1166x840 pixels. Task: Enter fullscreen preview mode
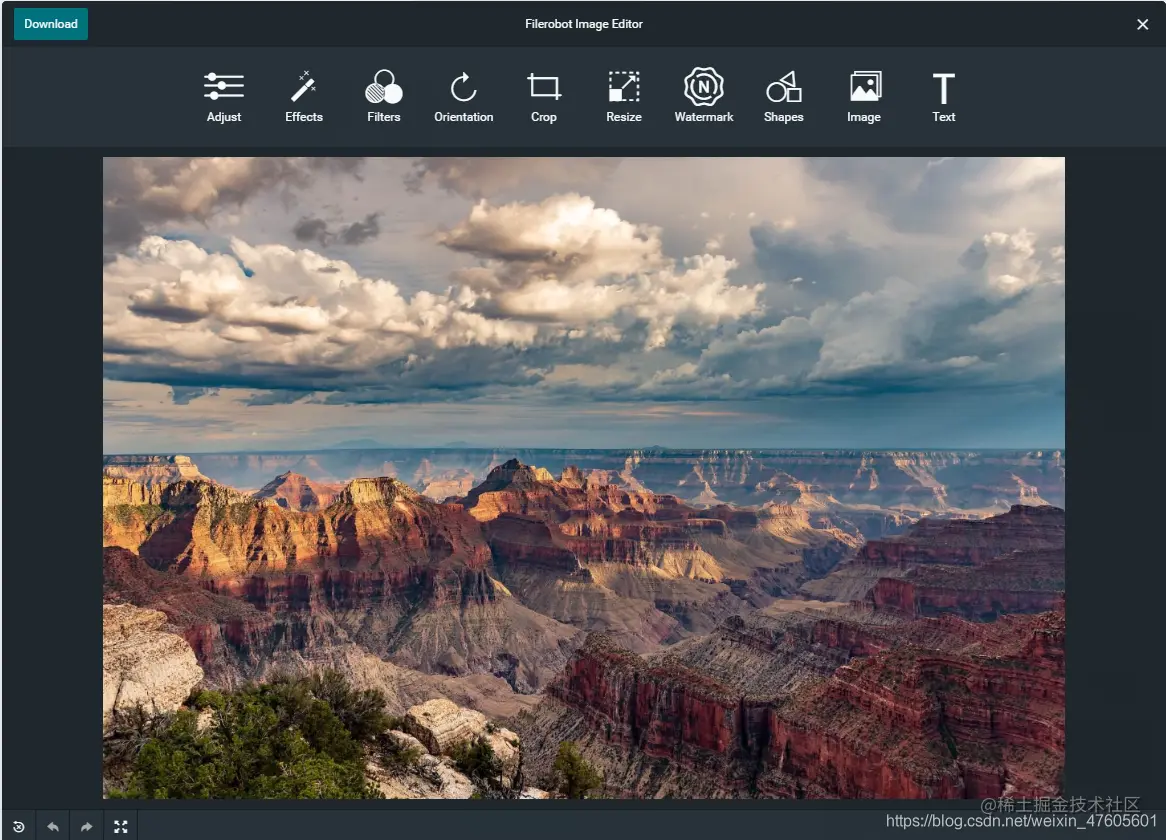120,826
